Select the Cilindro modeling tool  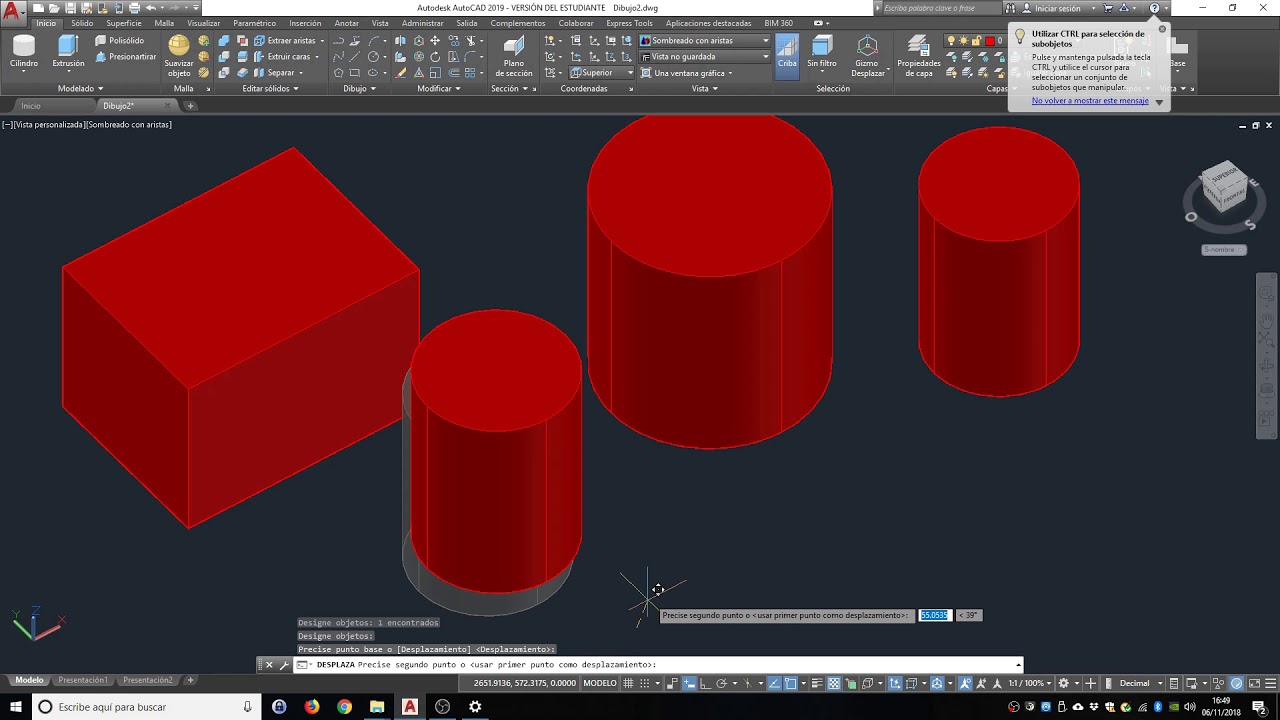(24, 51)
